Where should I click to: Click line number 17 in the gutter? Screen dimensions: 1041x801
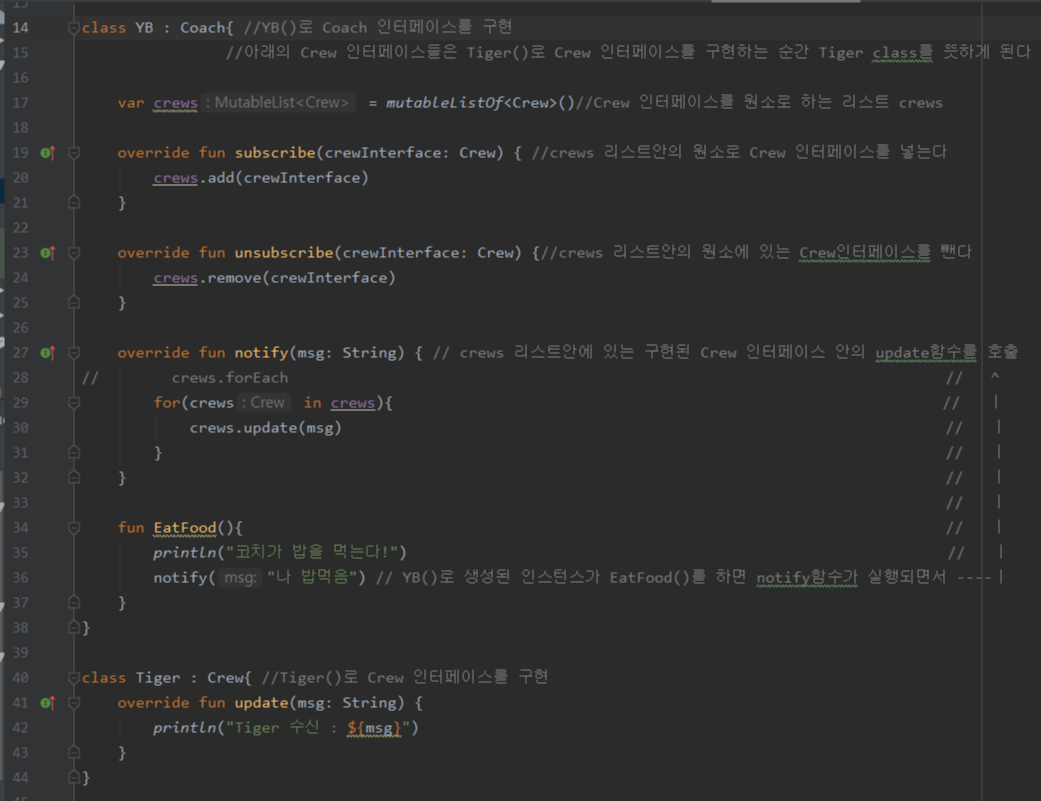coord(21,103)
